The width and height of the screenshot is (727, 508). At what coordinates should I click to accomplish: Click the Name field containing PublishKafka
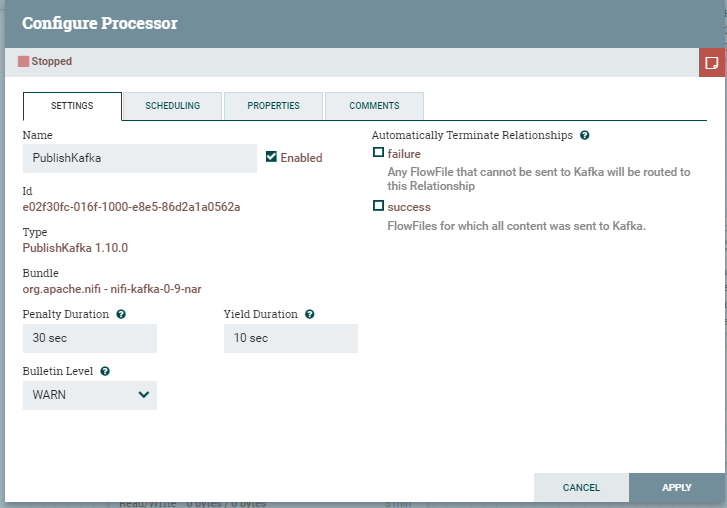(139, 158)
